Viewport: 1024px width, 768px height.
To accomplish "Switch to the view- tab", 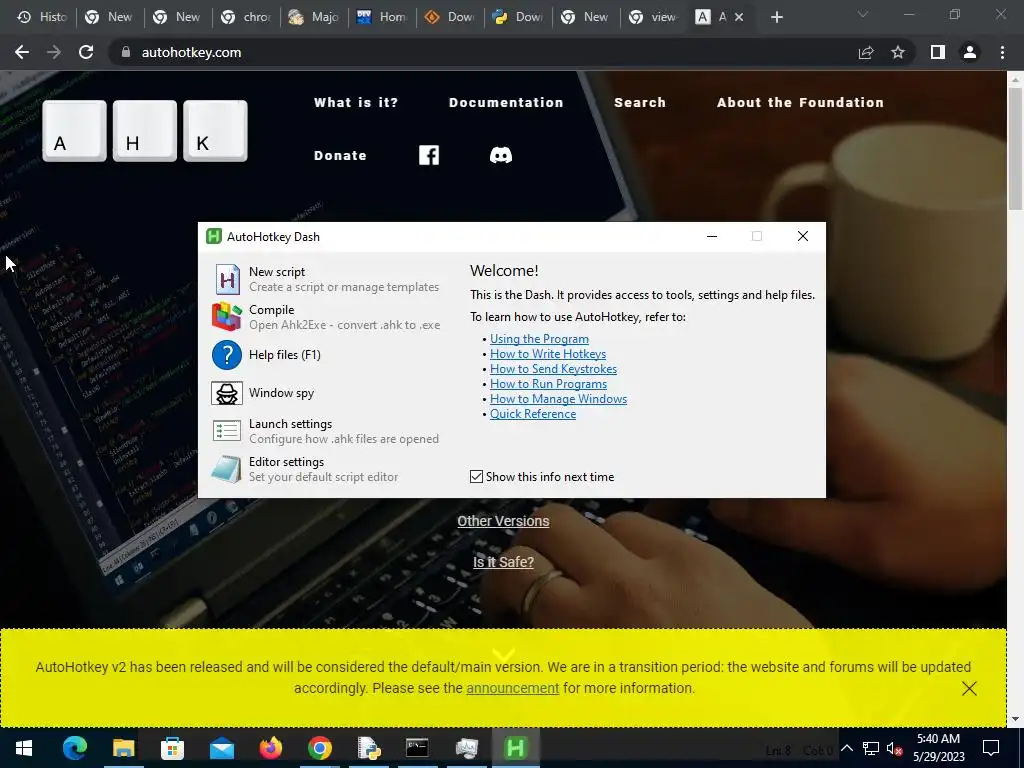I will coord(654,17).
